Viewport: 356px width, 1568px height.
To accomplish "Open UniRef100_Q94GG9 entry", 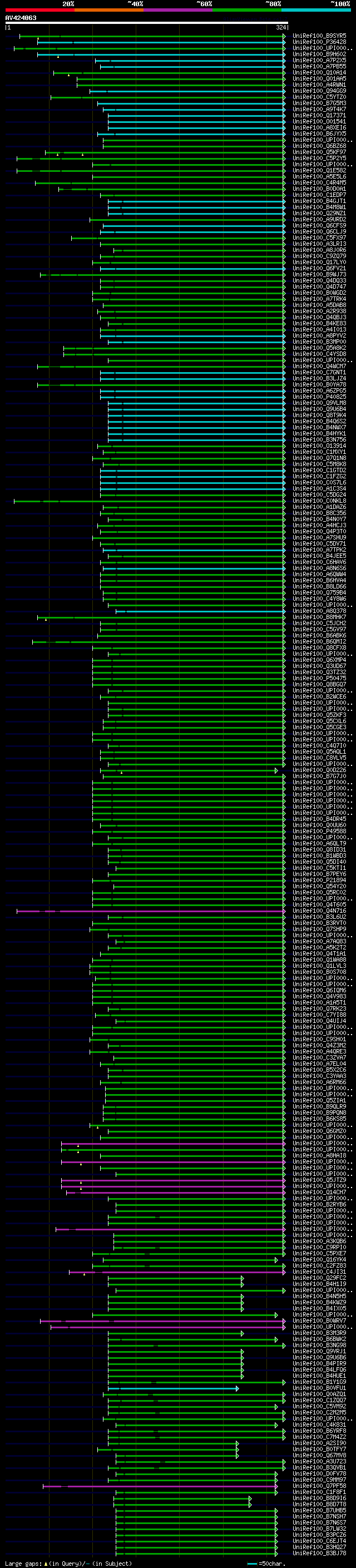I will tap(319, 91).
